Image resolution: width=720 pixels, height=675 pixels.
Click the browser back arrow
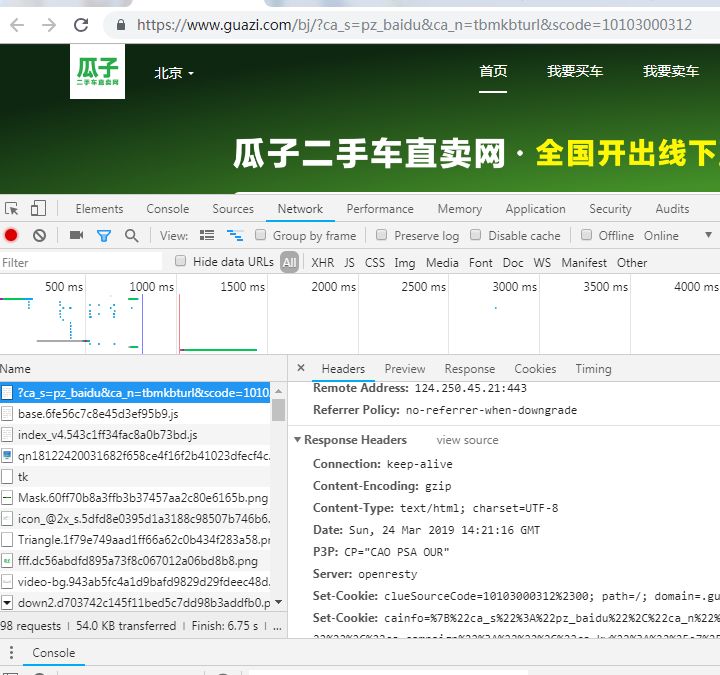point(17,24)
